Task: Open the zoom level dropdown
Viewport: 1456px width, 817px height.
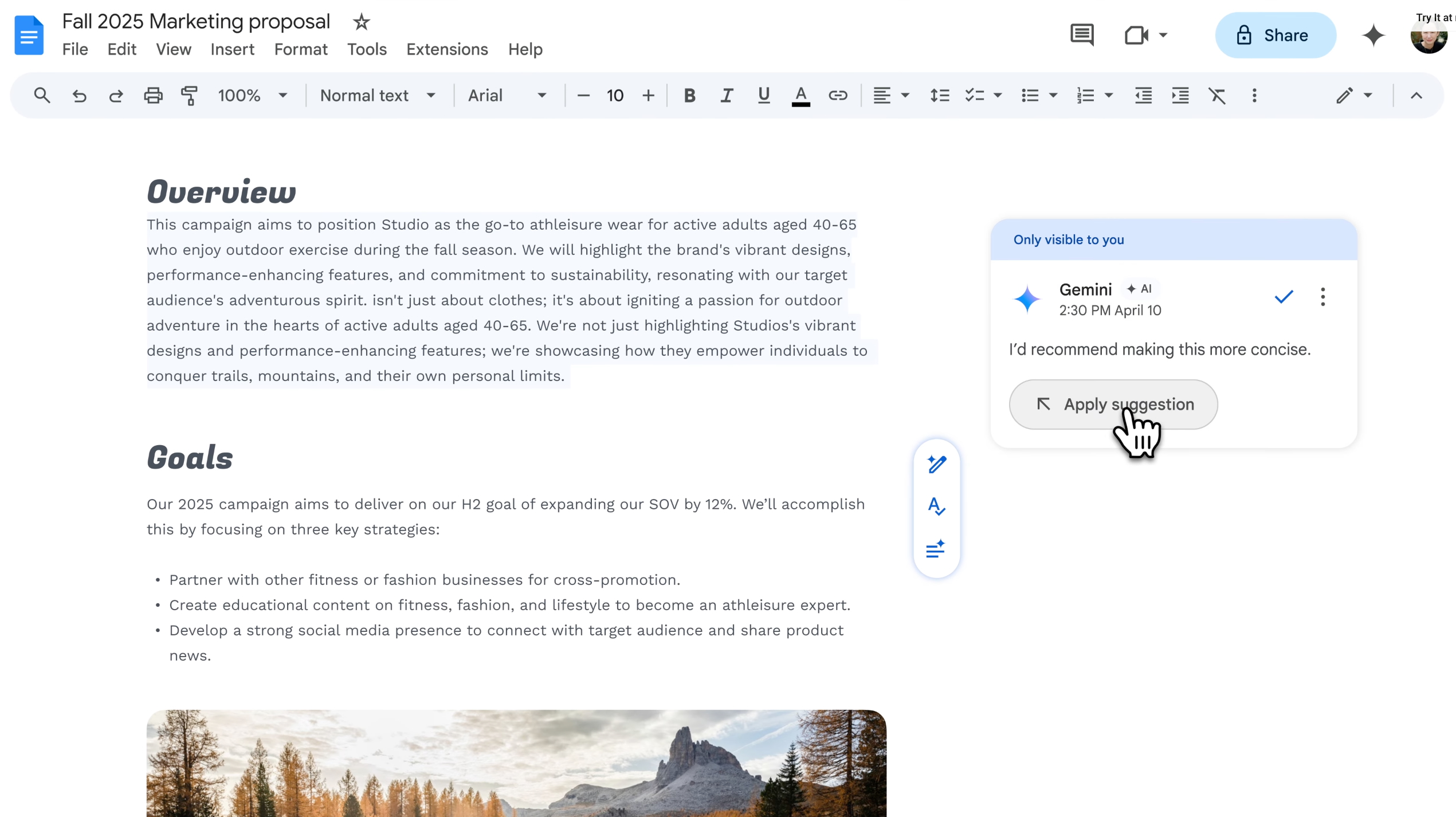Action: tap(253, 95)
